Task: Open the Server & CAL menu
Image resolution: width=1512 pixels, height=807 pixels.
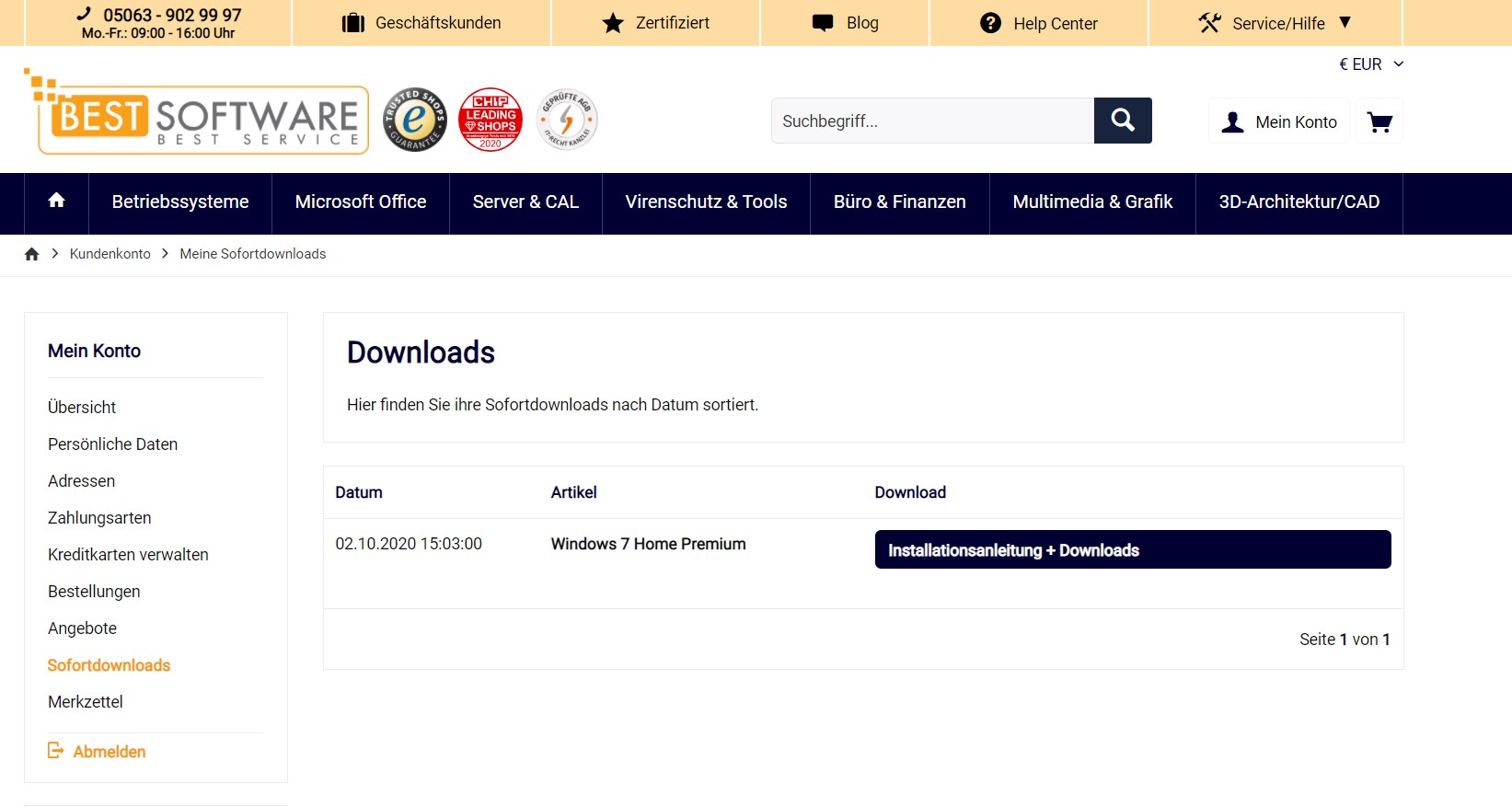Action: pos(525,202)
